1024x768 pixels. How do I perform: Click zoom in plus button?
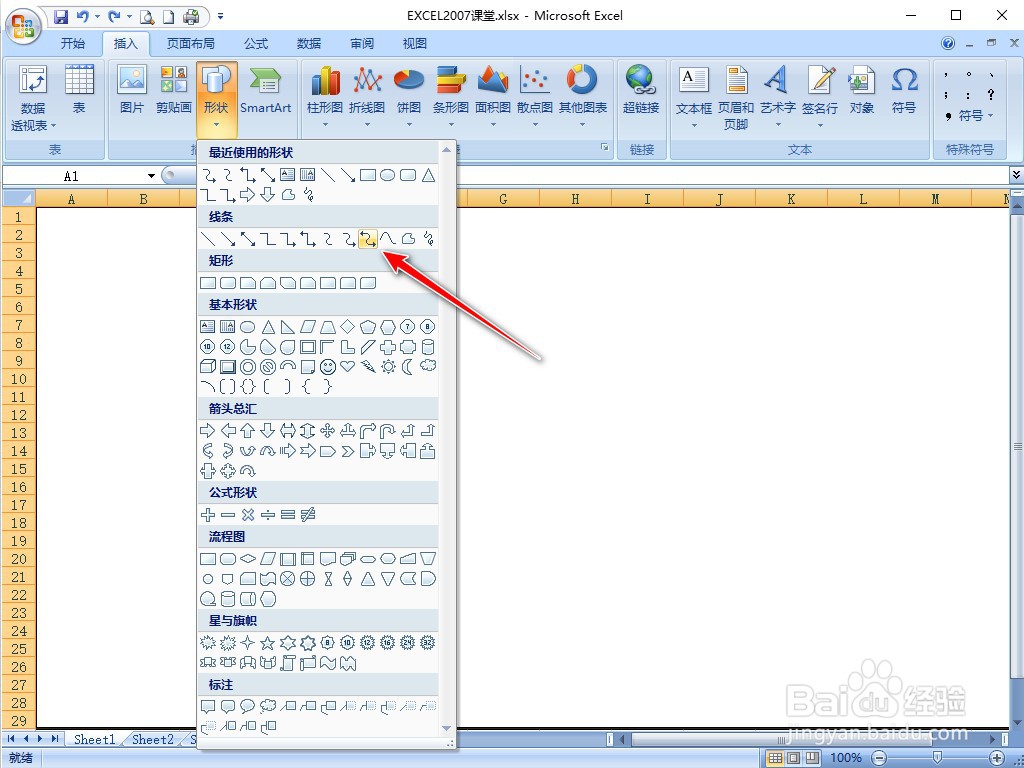[997, 758]
